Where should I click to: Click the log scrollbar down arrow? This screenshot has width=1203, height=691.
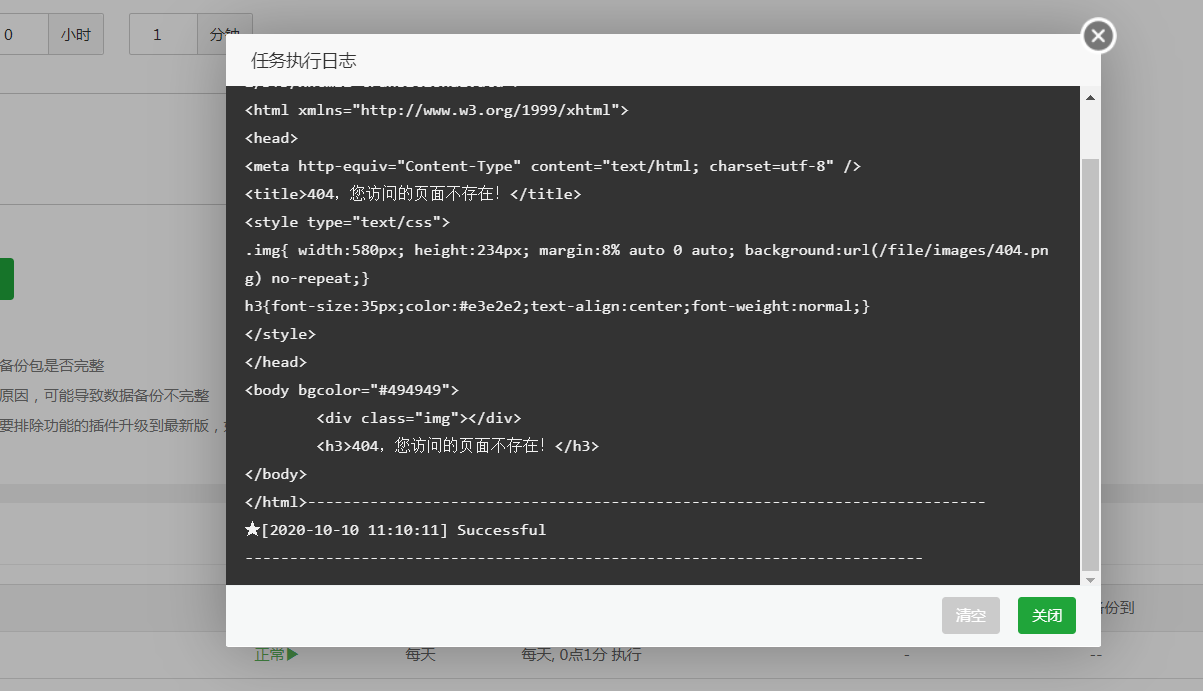(1090, 579)
